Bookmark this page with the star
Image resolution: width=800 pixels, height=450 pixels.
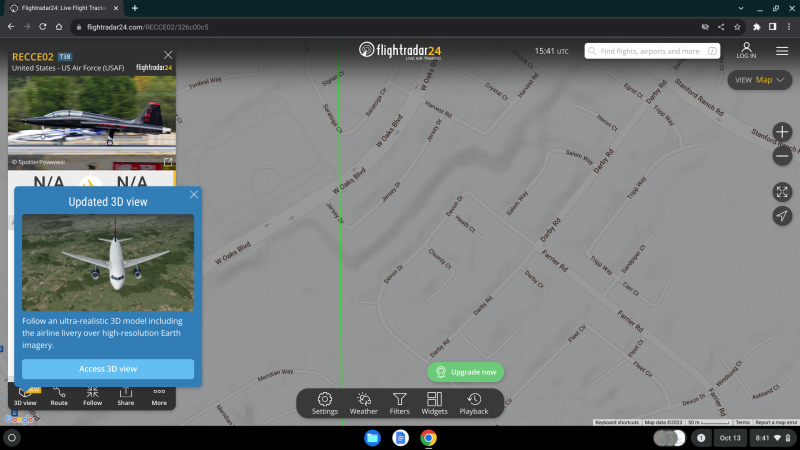pyautogui.click(x=737, y=27)
